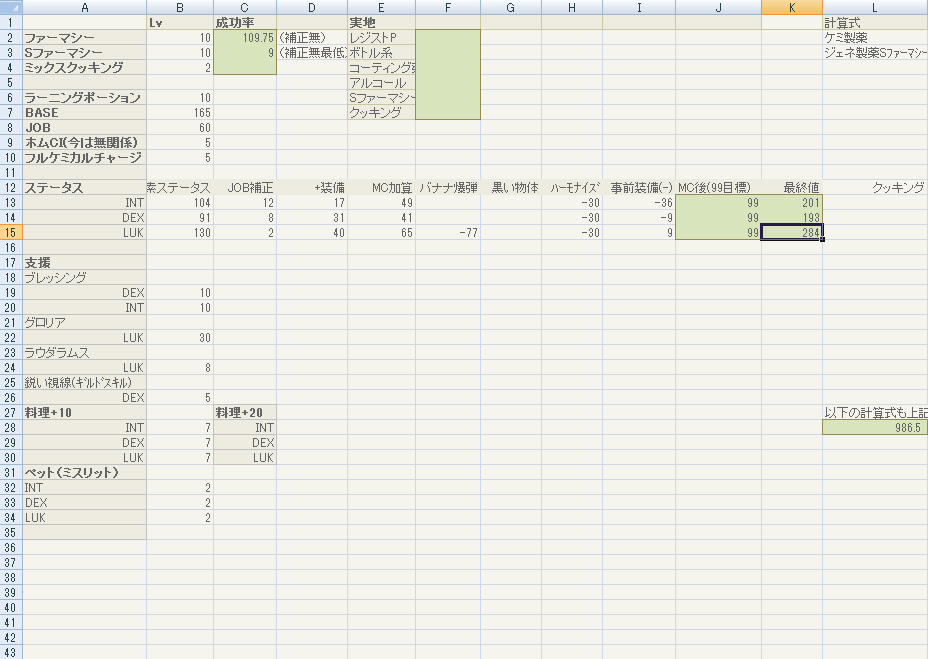Click the ボトル系 cell
The image size is (928, 659).
point(381,53)
